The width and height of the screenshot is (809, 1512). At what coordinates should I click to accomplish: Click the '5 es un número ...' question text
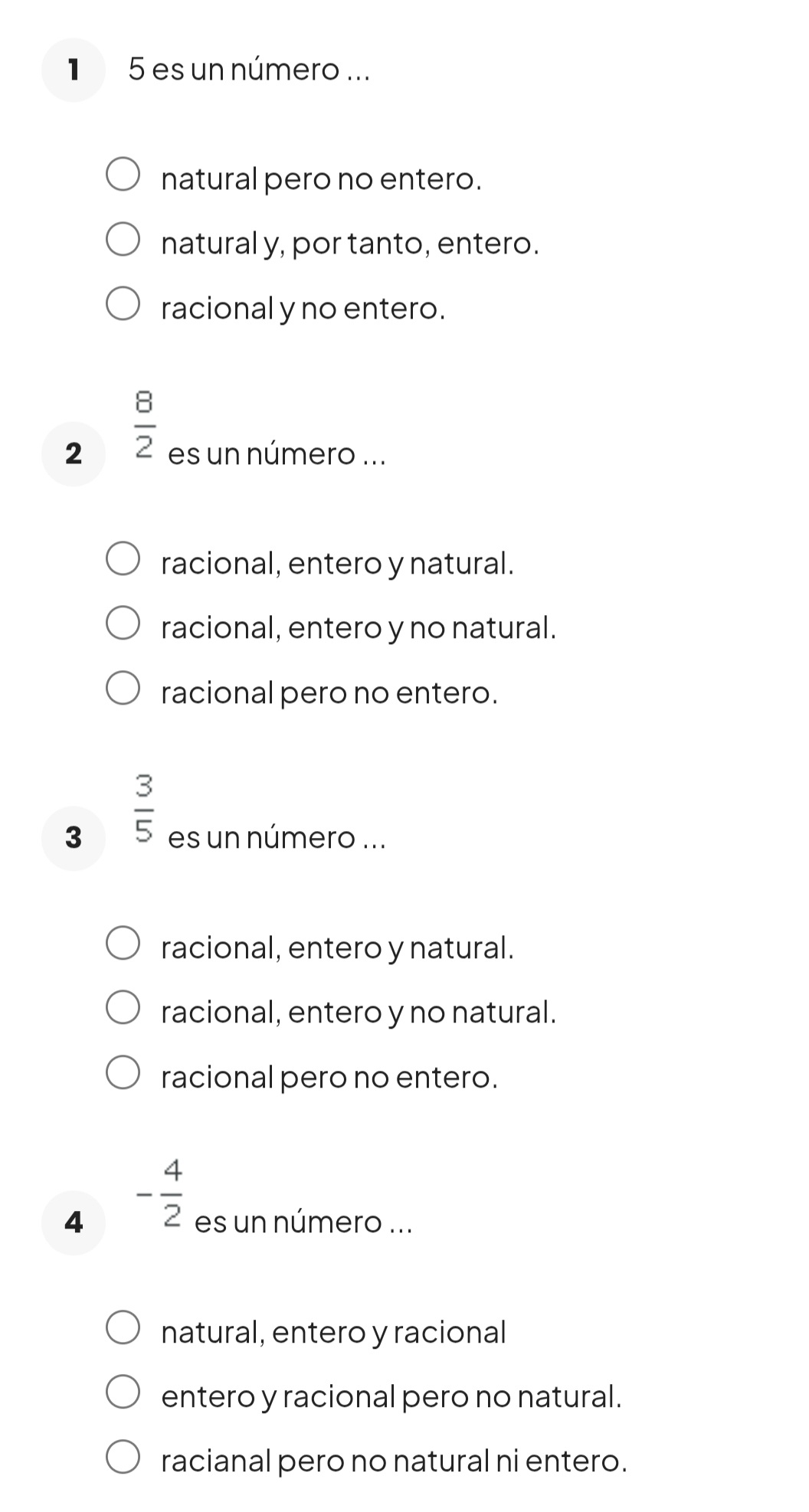tap(249, 70)
